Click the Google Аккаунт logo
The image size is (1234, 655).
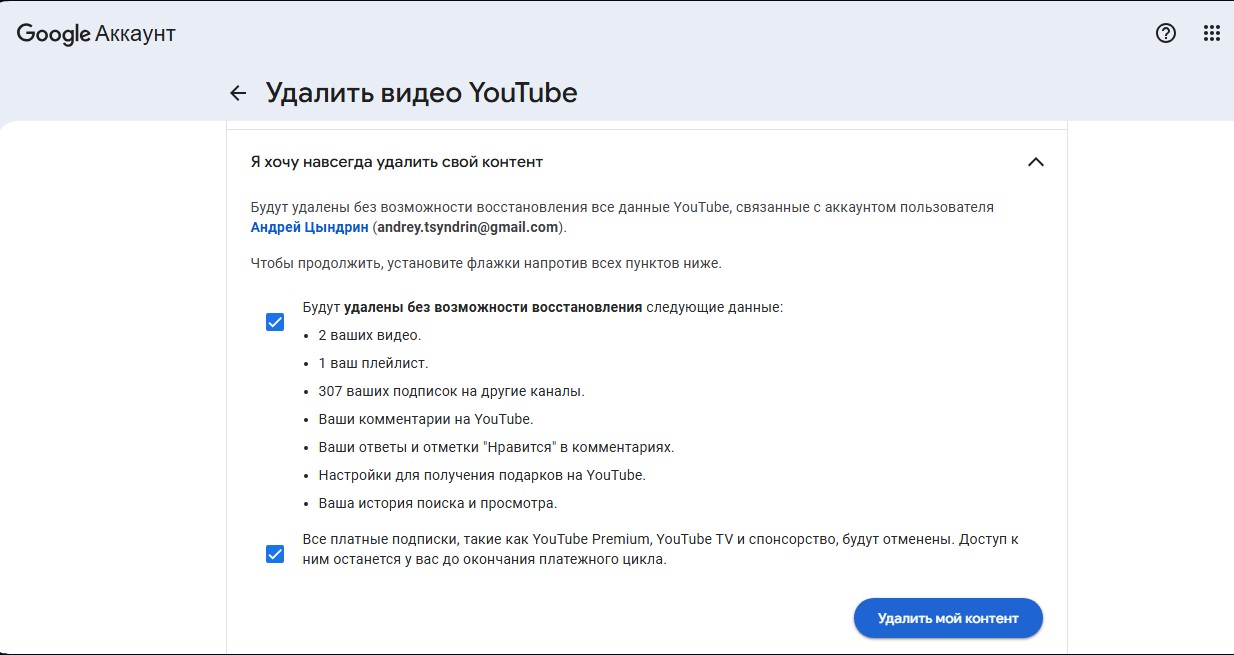pos(96,34)
